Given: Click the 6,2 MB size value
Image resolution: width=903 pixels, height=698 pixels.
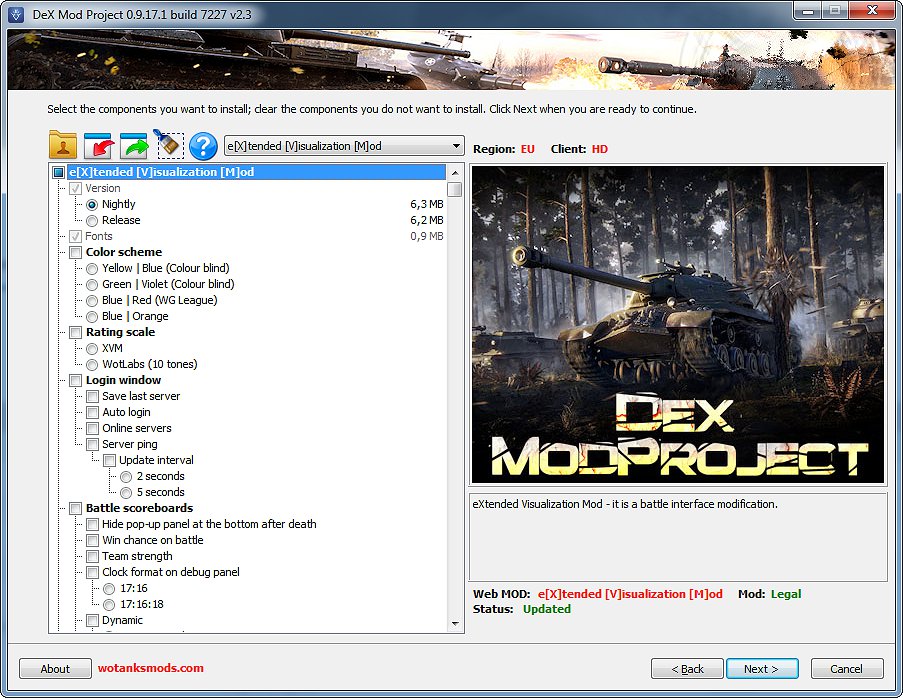Looking at the screenshot, I should click(x=427, y=221).
